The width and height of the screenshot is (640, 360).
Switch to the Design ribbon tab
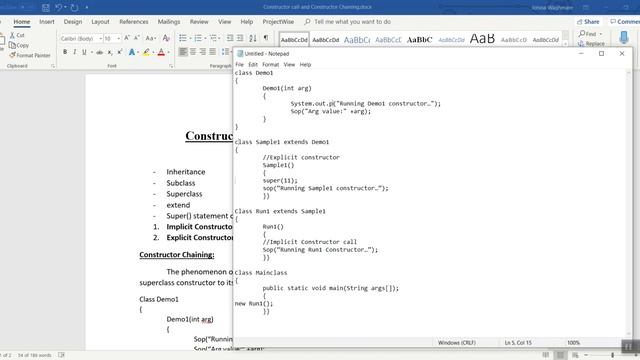(73, 22)
